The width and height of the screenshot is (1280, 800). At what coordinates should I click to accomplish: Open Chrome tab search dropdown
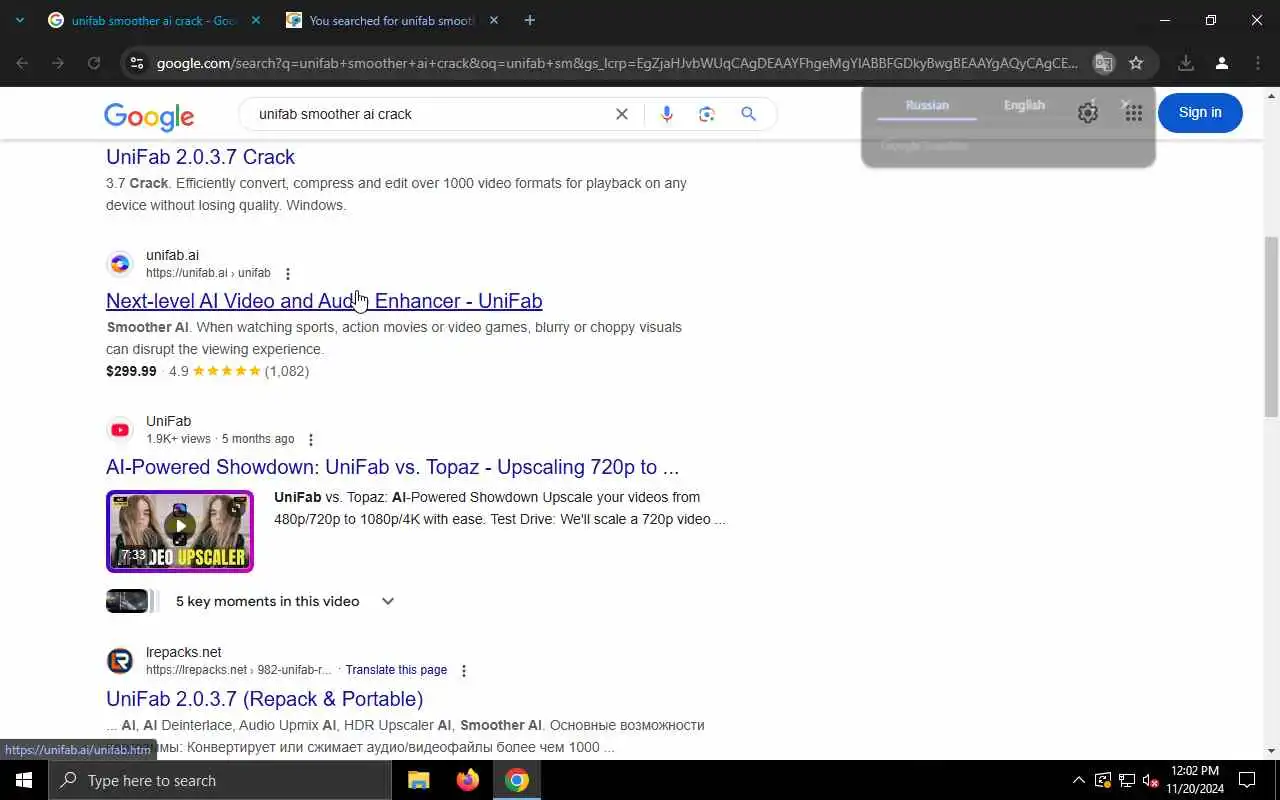click(20, 20)
